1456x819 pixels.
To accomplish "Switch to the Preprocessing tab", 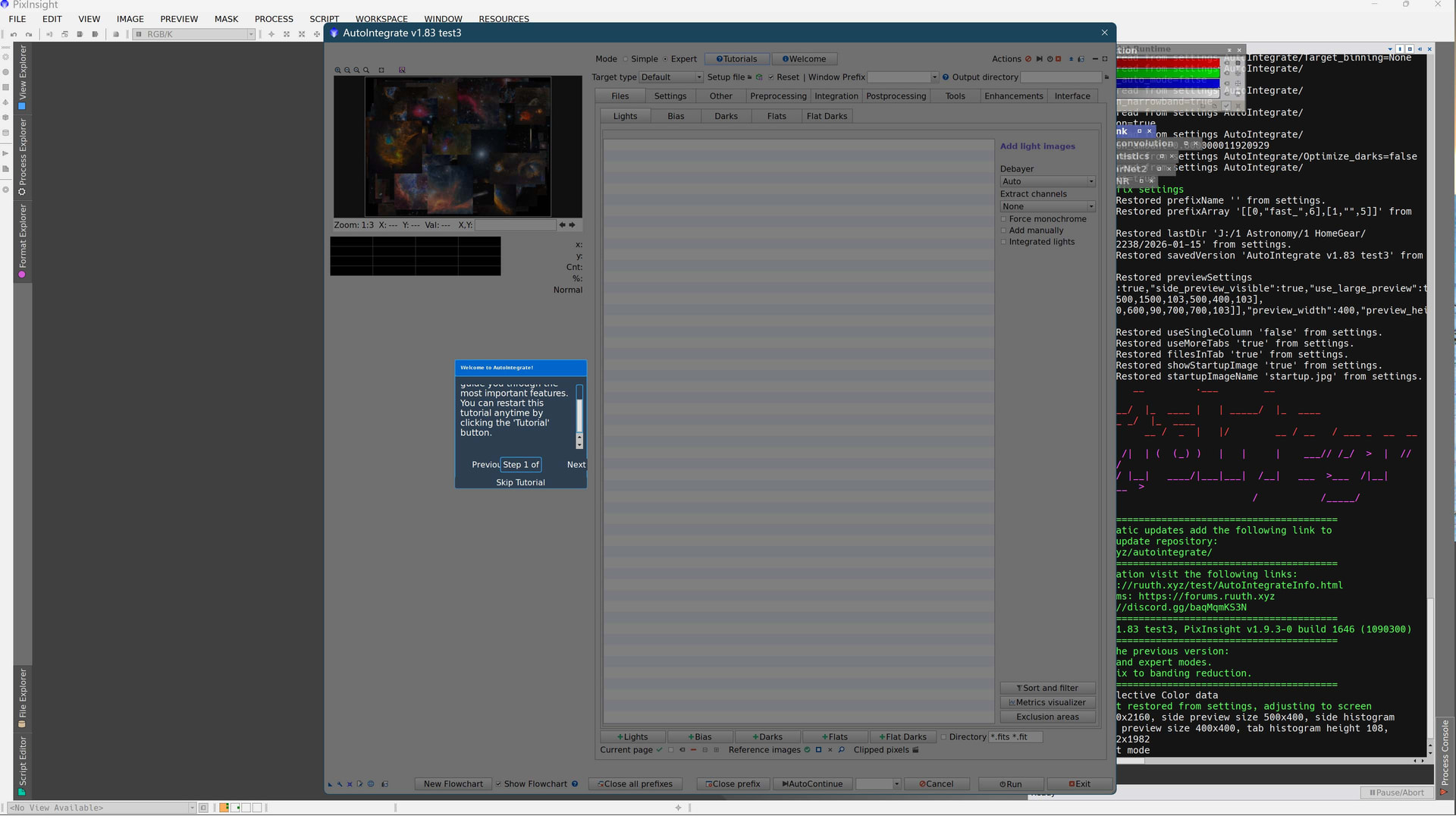I will tap(778, 96).
